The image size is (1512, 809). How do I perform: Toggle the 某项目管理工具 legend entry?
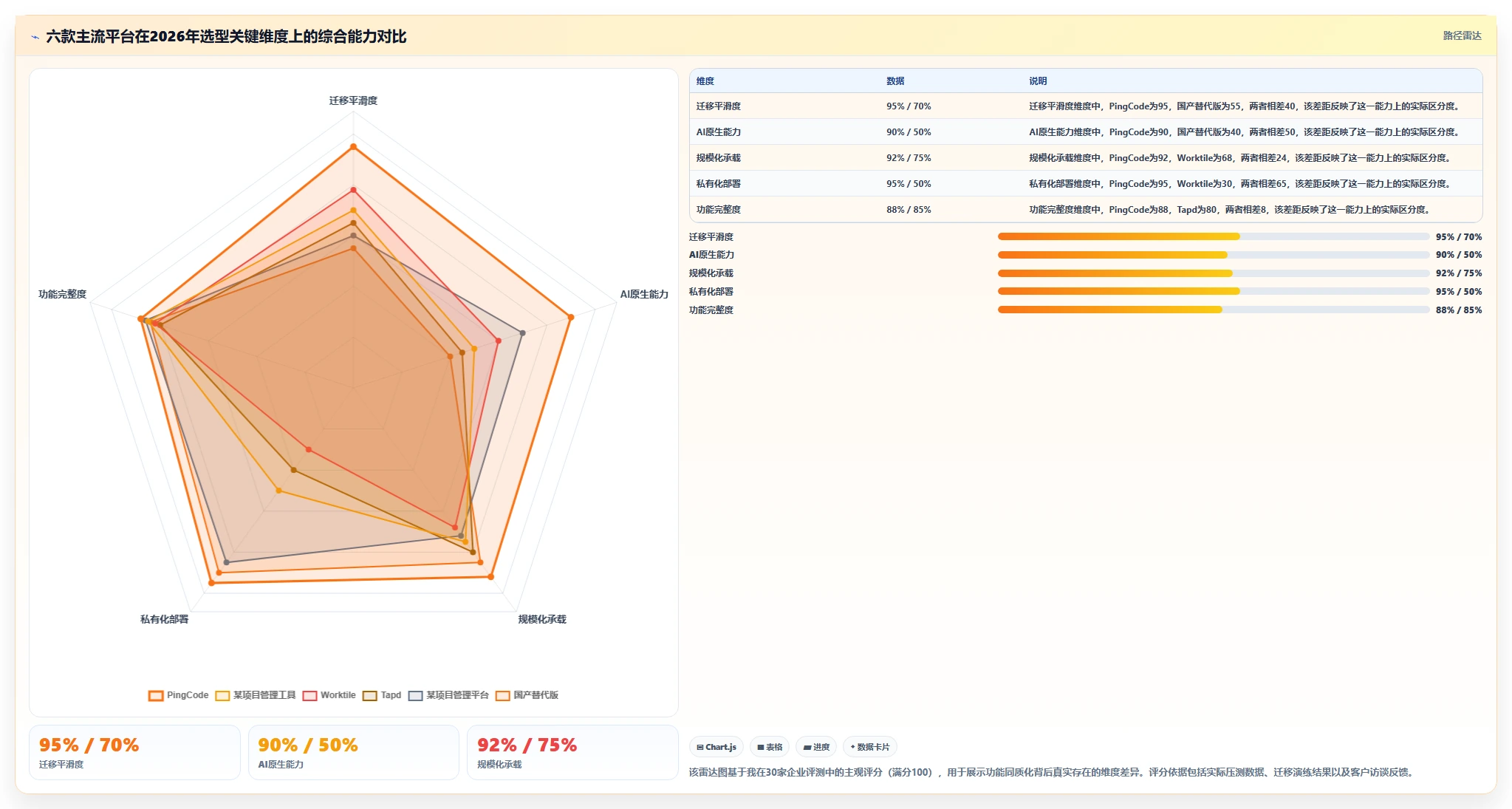tap(256, 695)
